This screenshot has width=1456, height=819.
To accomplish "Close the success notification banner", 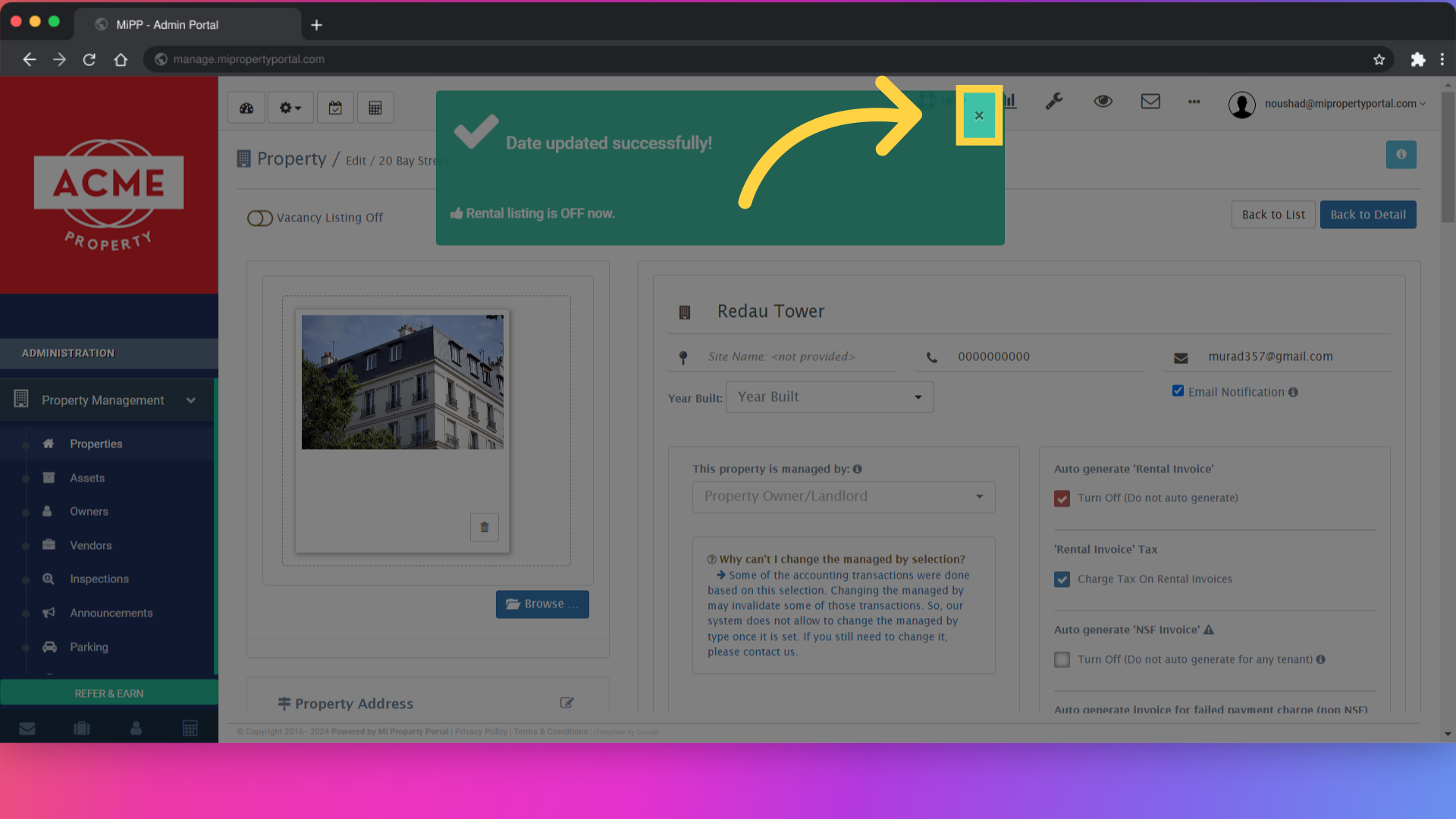I will point(979,115).
